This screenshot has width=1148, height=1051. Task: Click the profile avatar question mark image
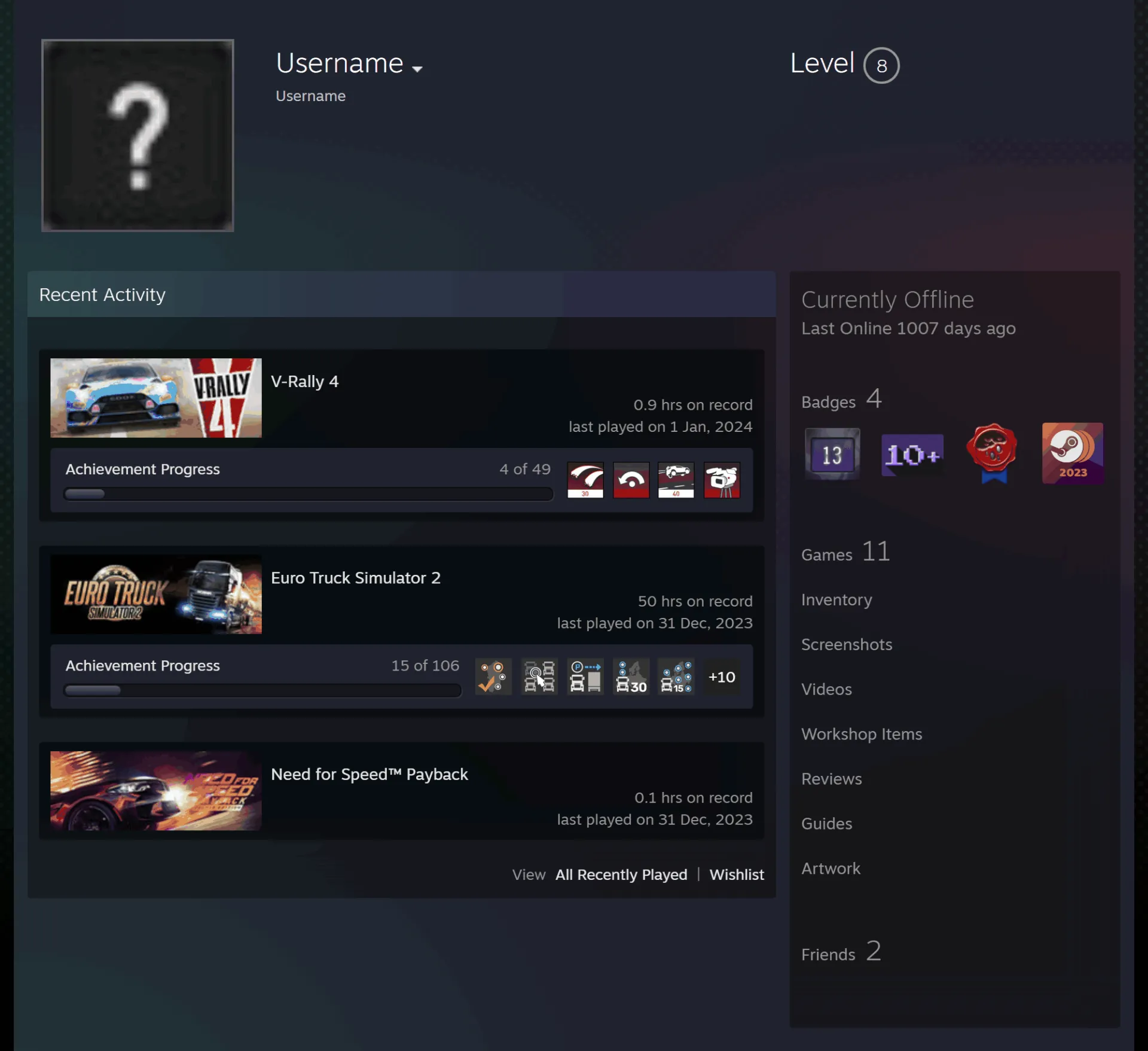138,135
